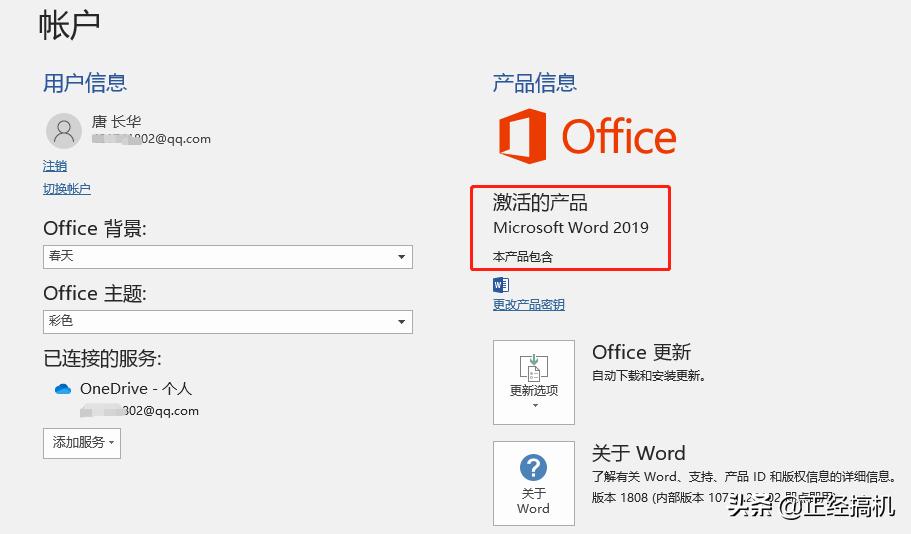Click the 已连接的服务 heading
This screenshot has height=534, width=911.
click(102, 359)
